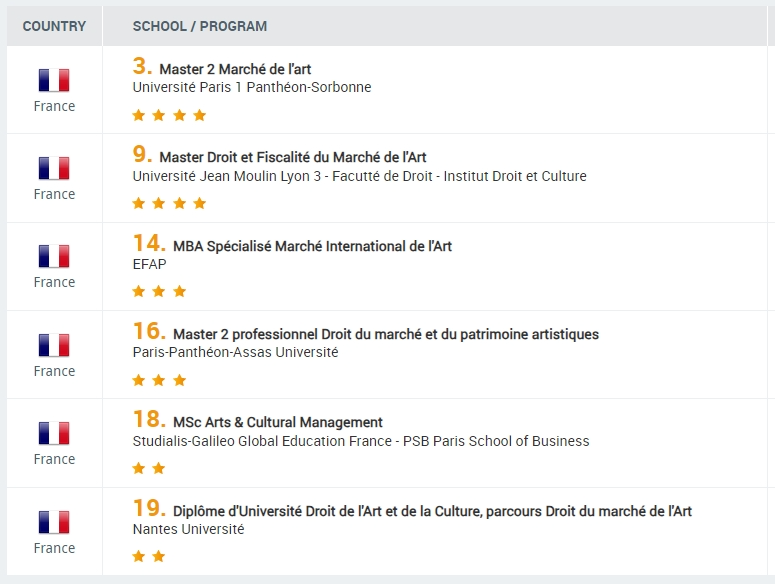Click the three-star rating under EFAP
Viewport: 775px width, 584px height.
(x=159, y=292)
